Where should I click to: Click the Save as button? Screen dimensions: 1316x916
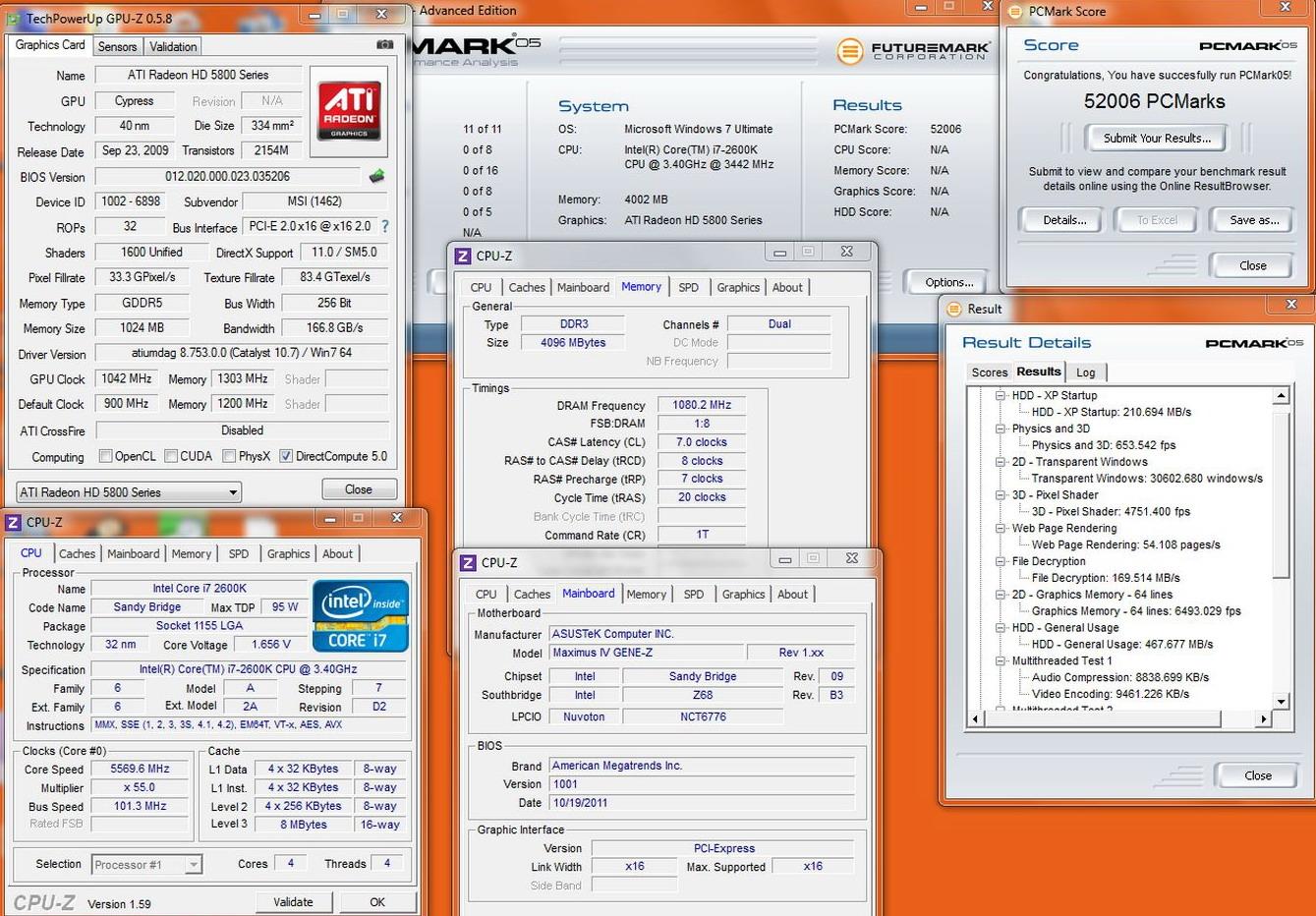click(1254, 220)
